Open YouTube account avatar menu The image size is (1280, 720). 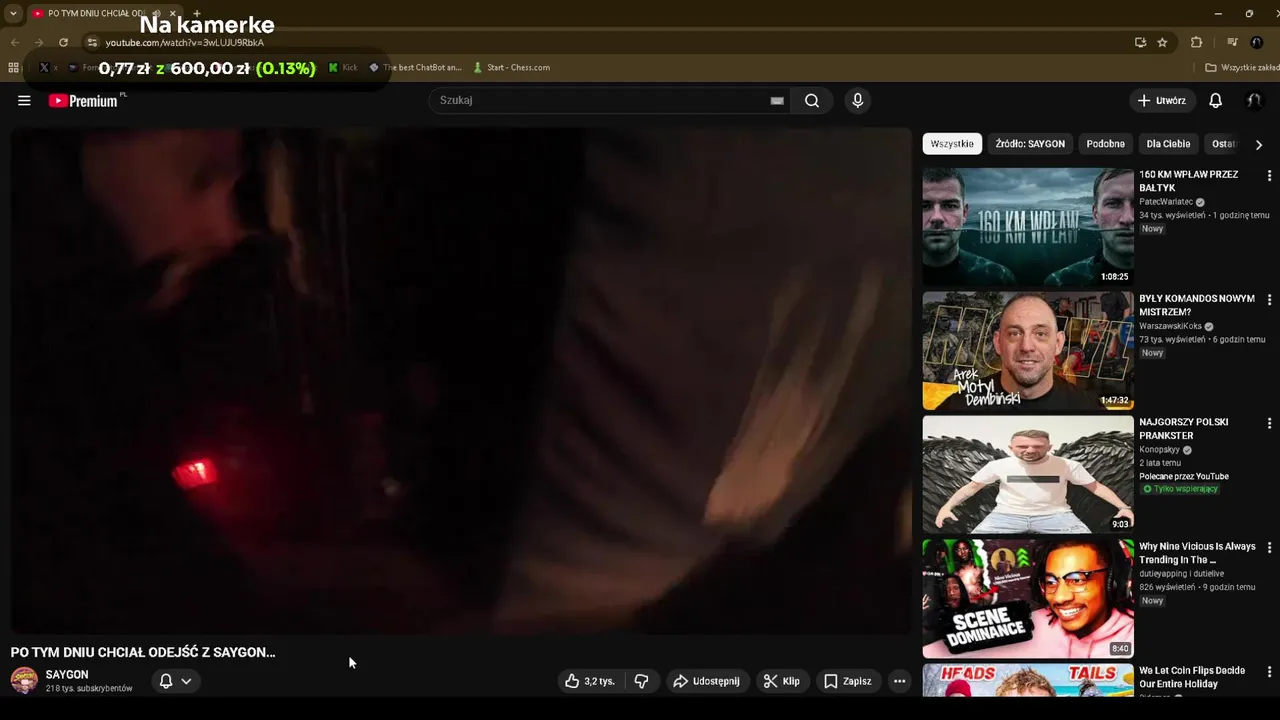[x=1254, y=100]
